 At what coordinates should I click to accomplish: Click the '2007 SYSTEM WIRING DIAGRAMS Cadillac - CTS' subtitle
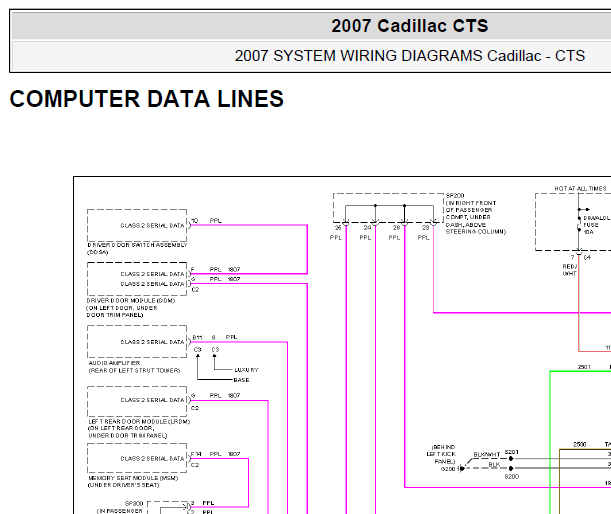[410, 56]
